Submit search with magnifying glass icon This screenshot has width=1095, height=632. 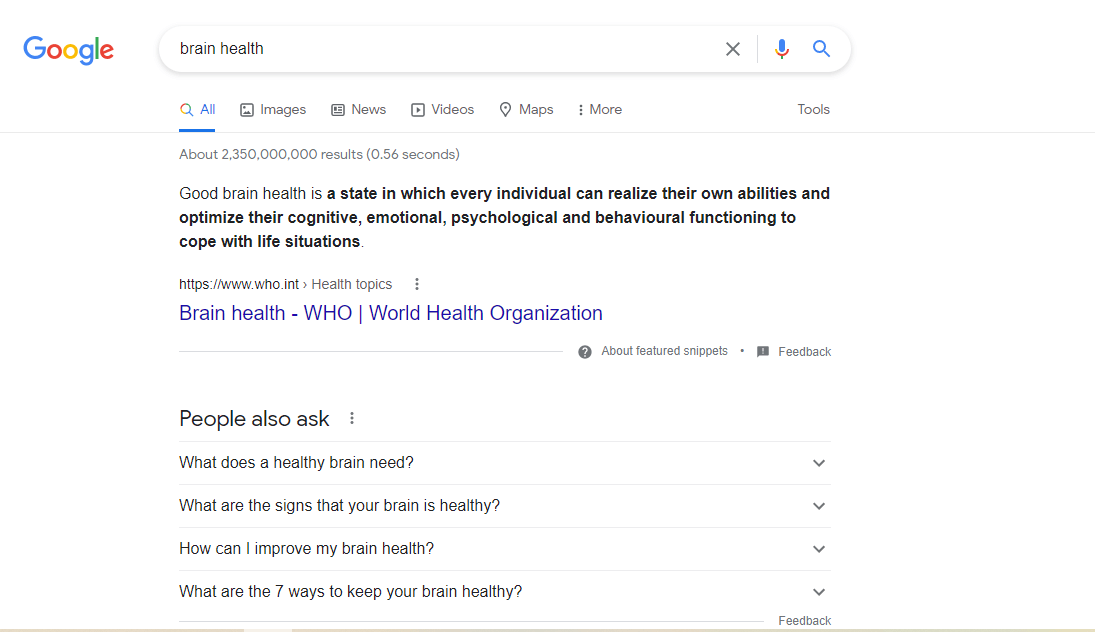(821, 49)
